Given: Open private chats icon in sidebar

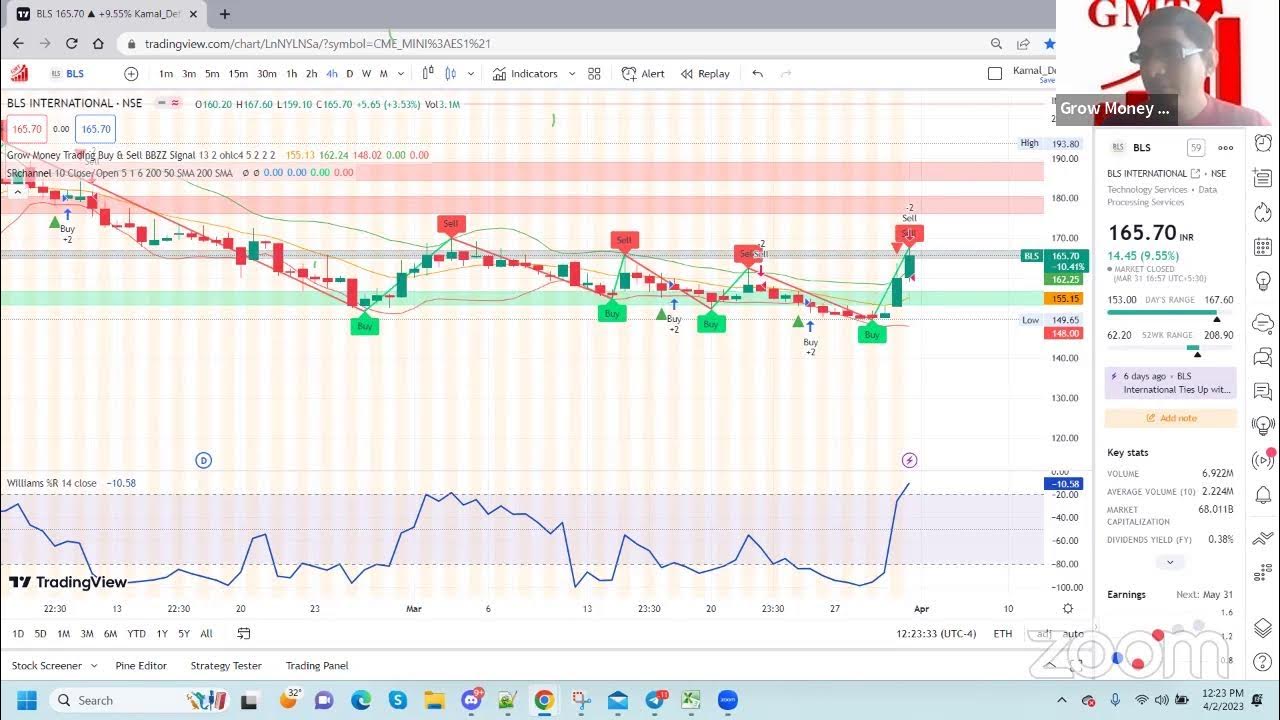Looking at the screenshot, I should [x=1263, y=357].
